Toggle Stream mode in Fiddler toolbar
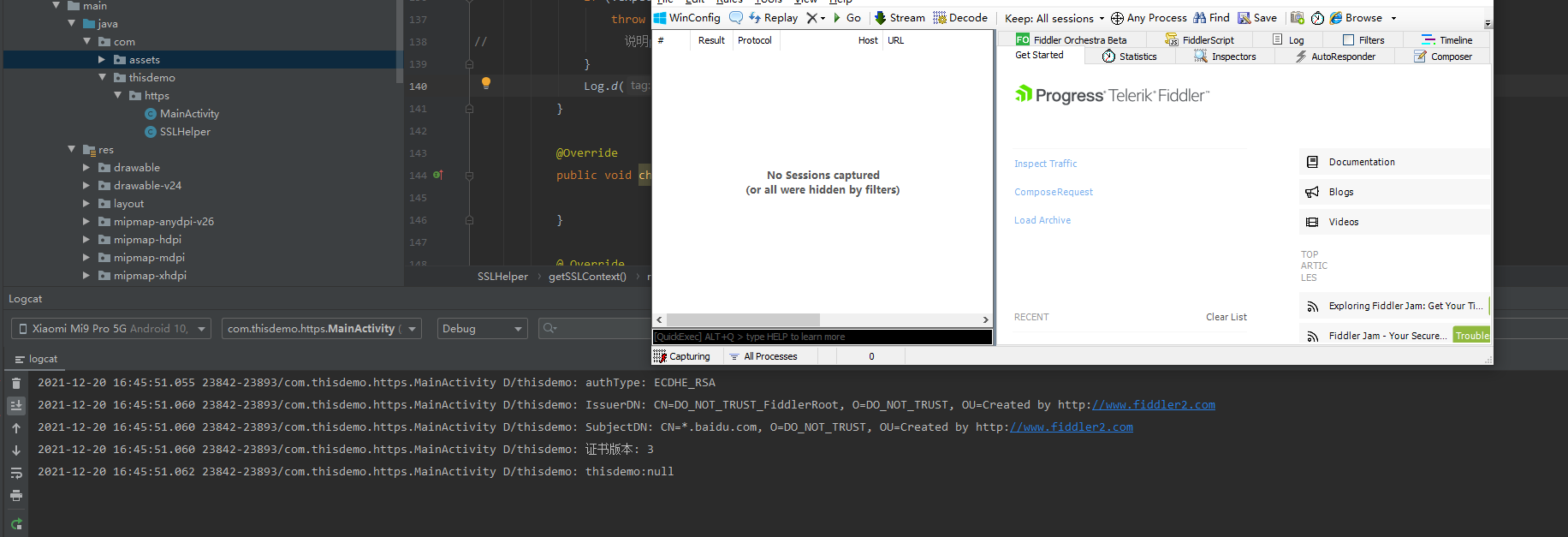This screenshot has width=1568, height=537. [x=900, y=17]
